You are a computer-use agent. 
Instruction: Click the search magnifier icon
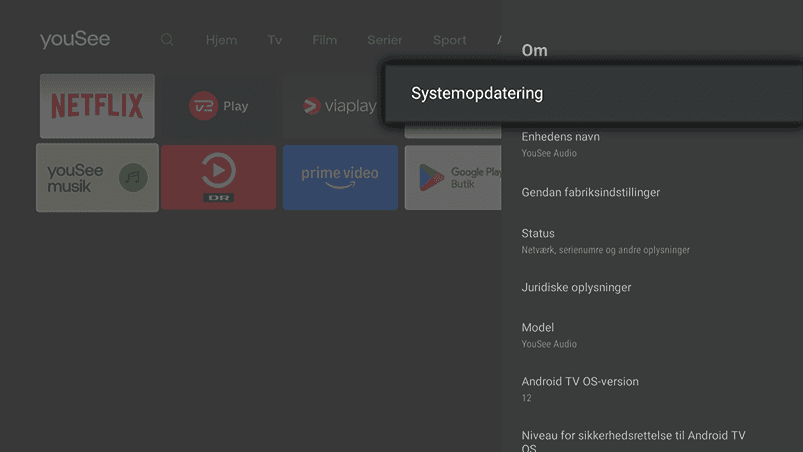(167, 40)
